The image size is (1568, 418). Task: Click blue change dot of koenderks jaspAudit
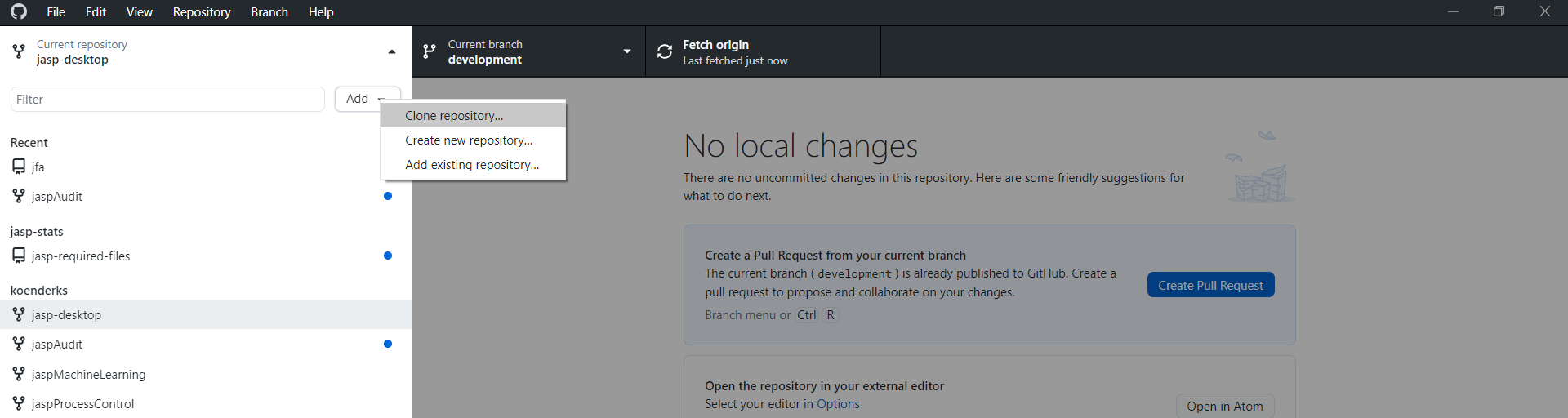[388, 344]
